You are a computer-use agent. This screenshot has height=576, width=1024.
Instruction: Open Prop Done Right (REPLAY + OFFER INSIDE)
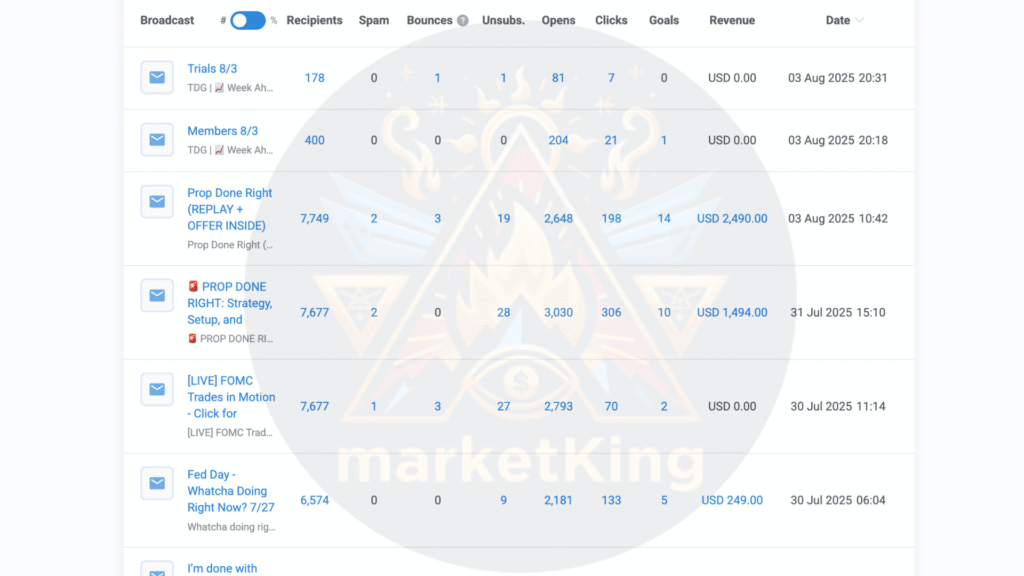pos(229,209)
